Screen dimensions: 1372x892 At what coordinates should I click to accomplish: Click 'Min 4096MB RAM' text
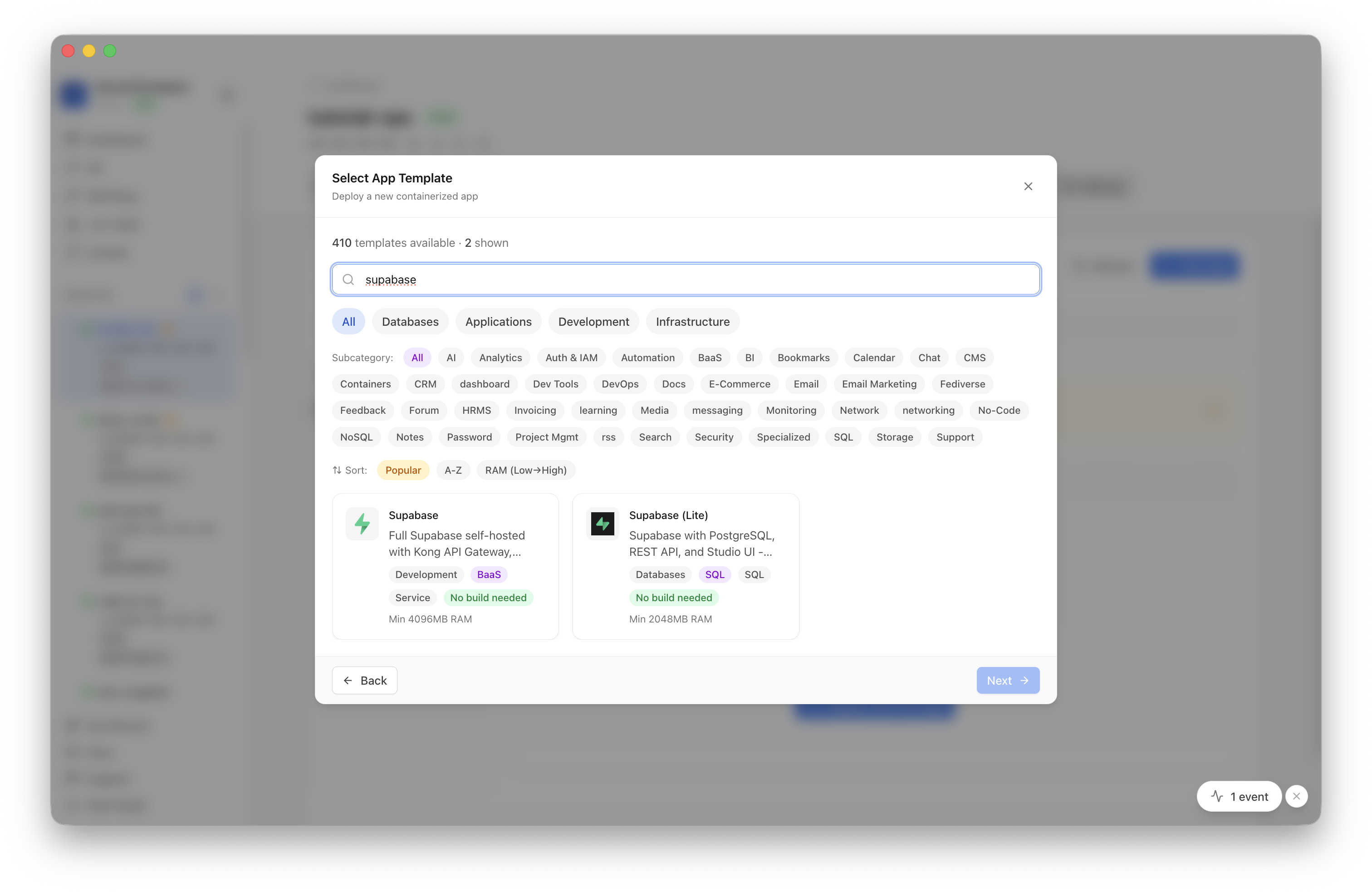point(430,619)
